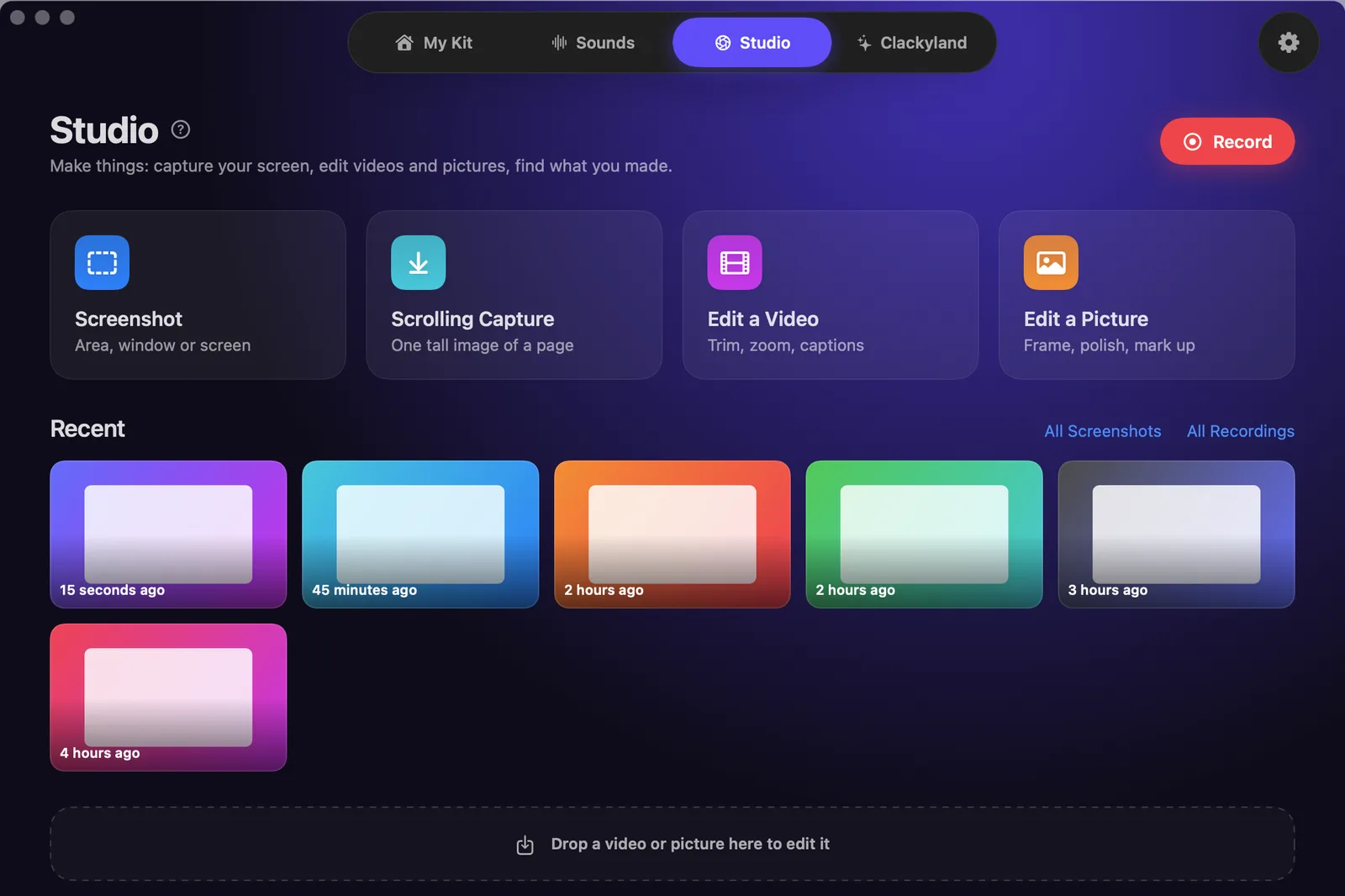This screenshot has width=1345, height=896.
Task: Open the green 2 hours ago capture
Action: click(924, 534)
